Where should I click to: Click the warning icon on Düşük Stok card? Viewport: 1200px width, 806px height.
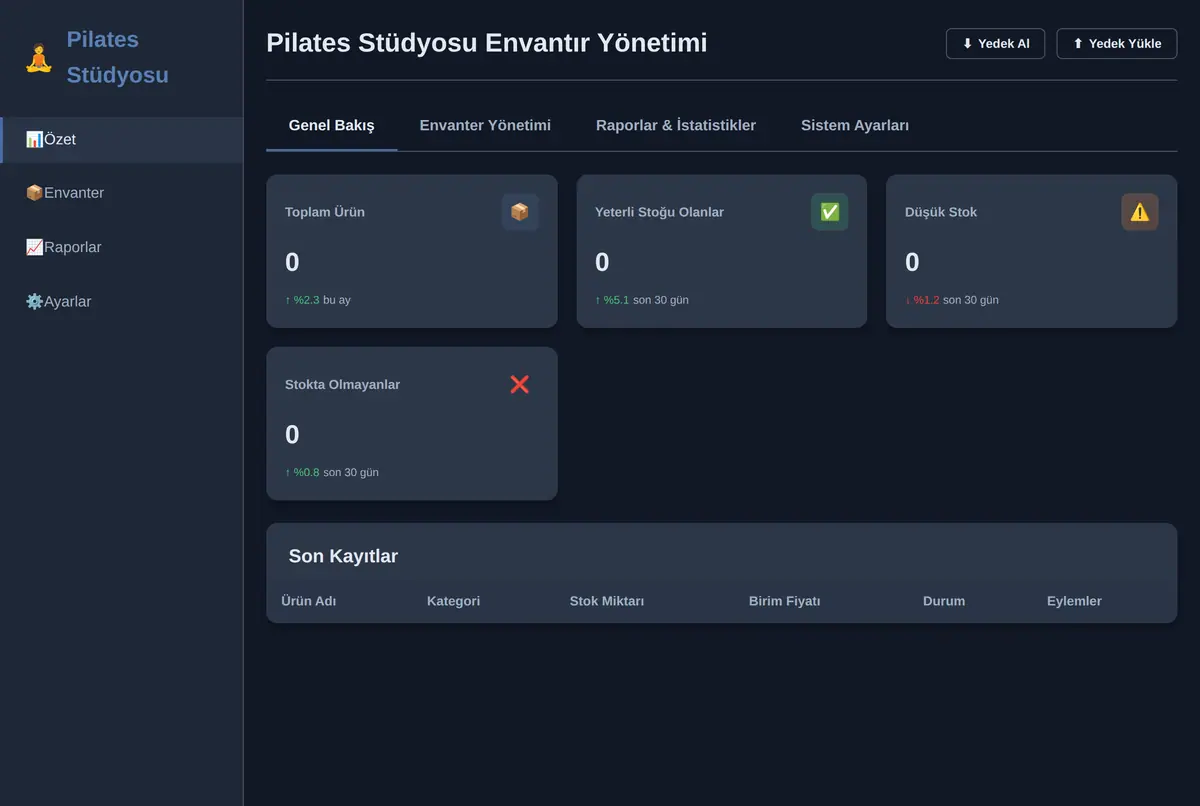1140,212
